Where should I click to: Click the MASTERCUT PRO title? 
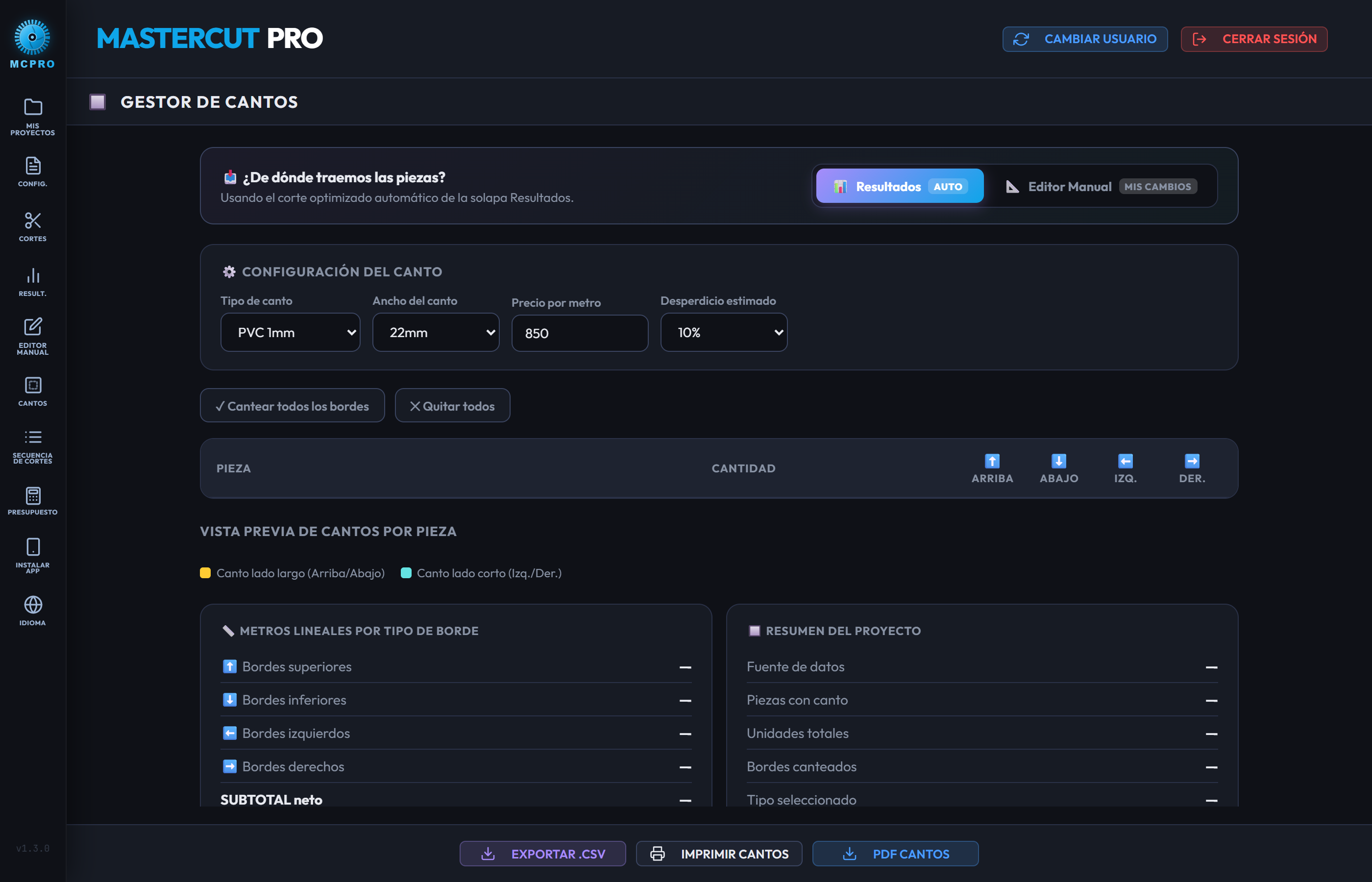[x=210, y=38]
